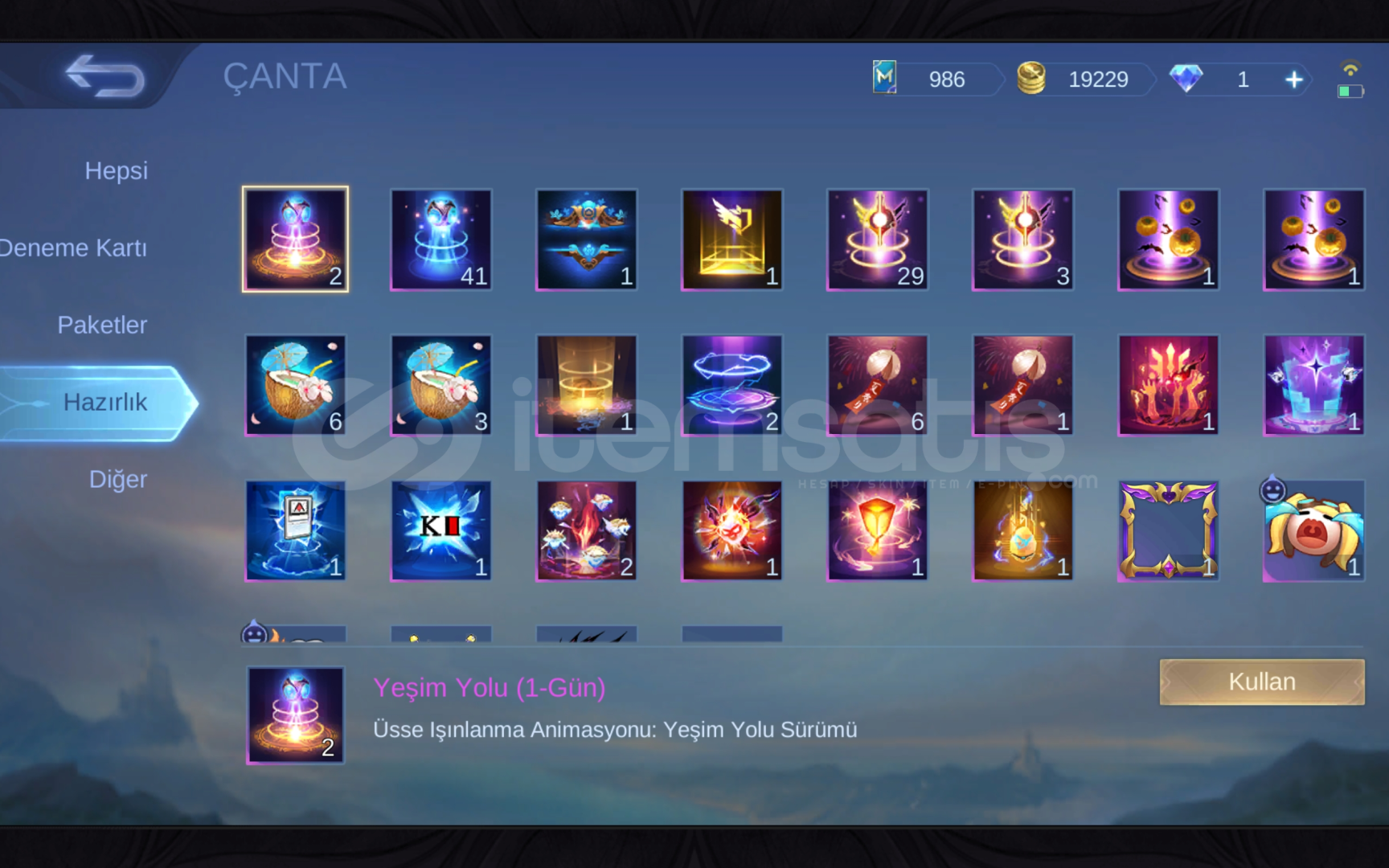Select the red trident spawn effect item
The image size is (1389, 868).
coord(1168,385)
